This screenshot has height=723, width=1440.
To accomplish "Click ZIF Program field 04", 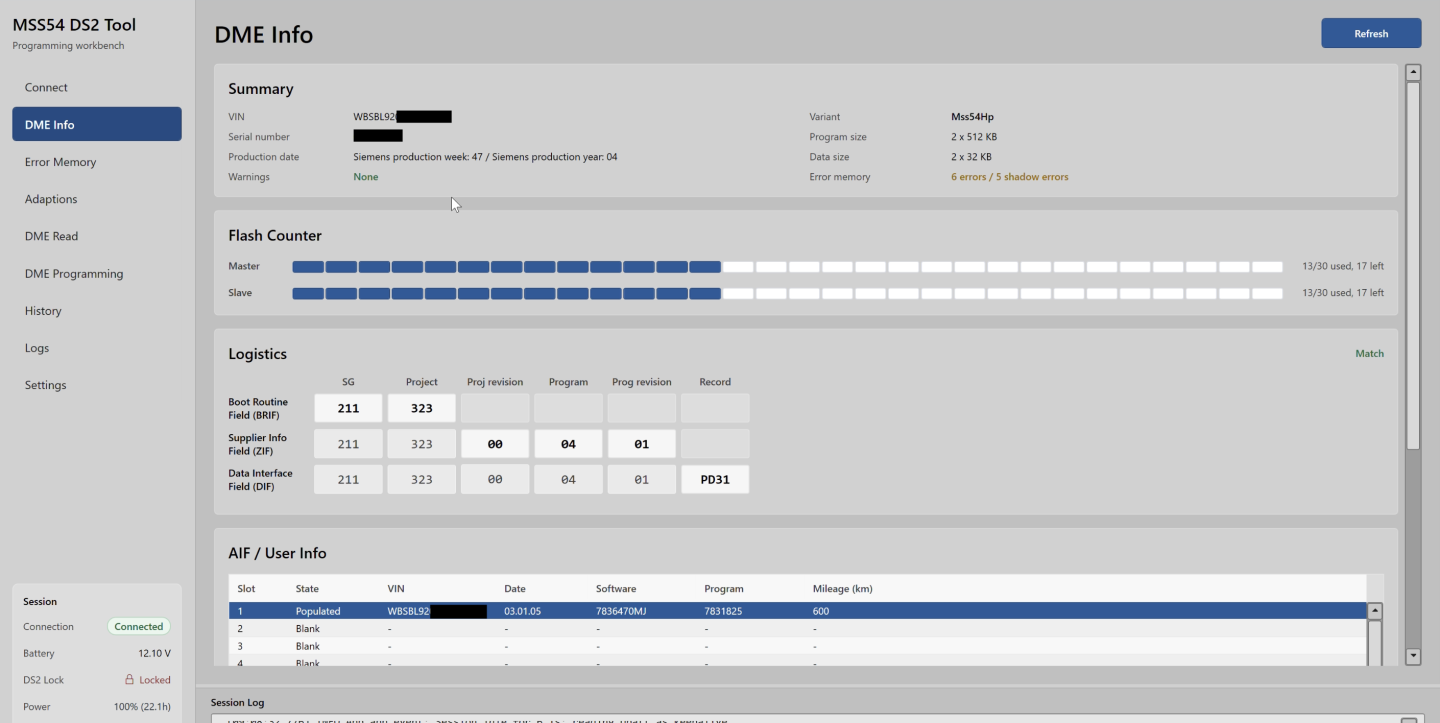I will tap(568, 444).
